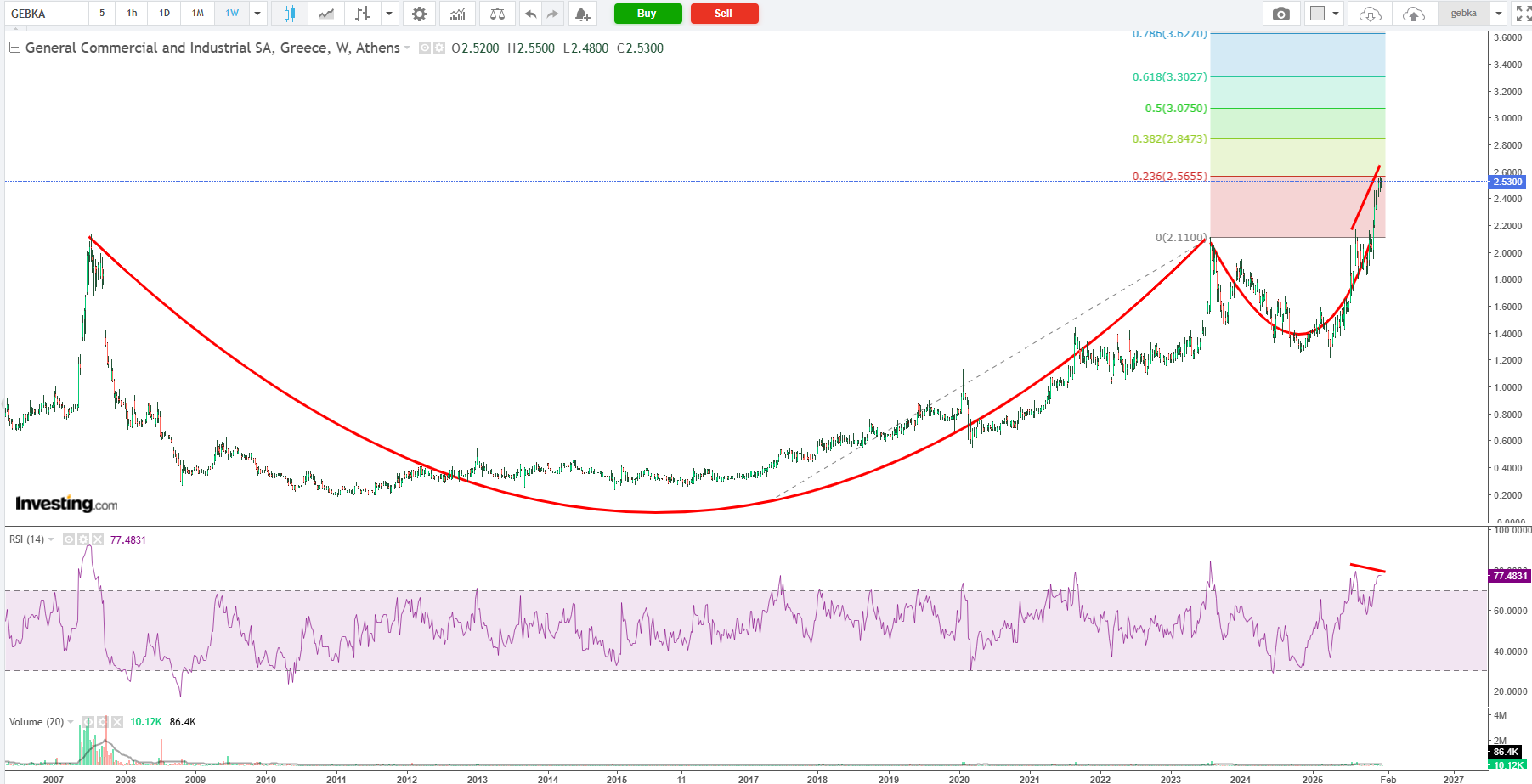Open chart settings gear in toolbar
The height and width of the screenshot is (784, 1532).
click(x=419, y=14)
